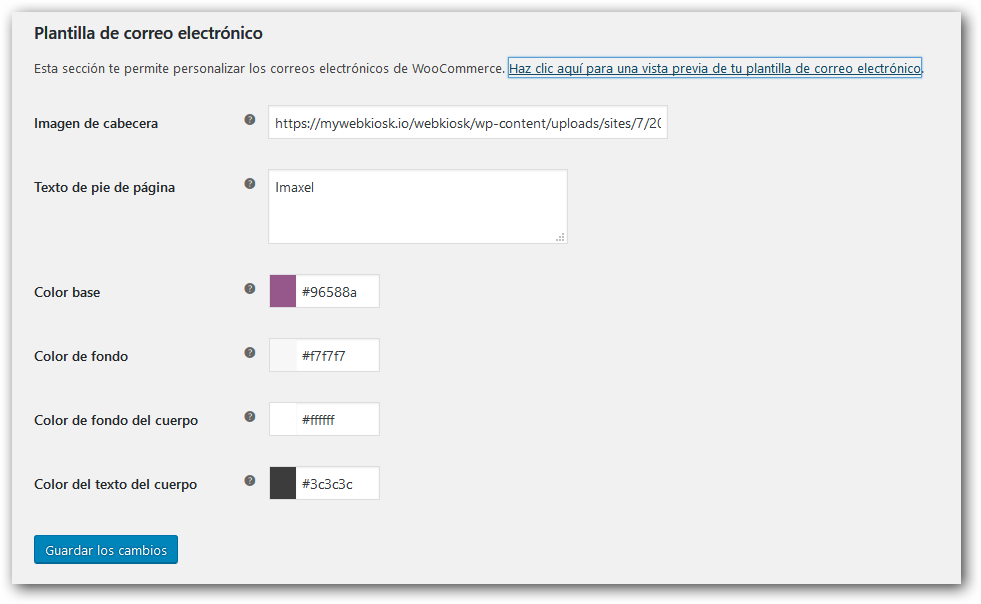Click help icon for Color de fondo
The width and height of the screenshot is (981, 604).
pos(250,352)
